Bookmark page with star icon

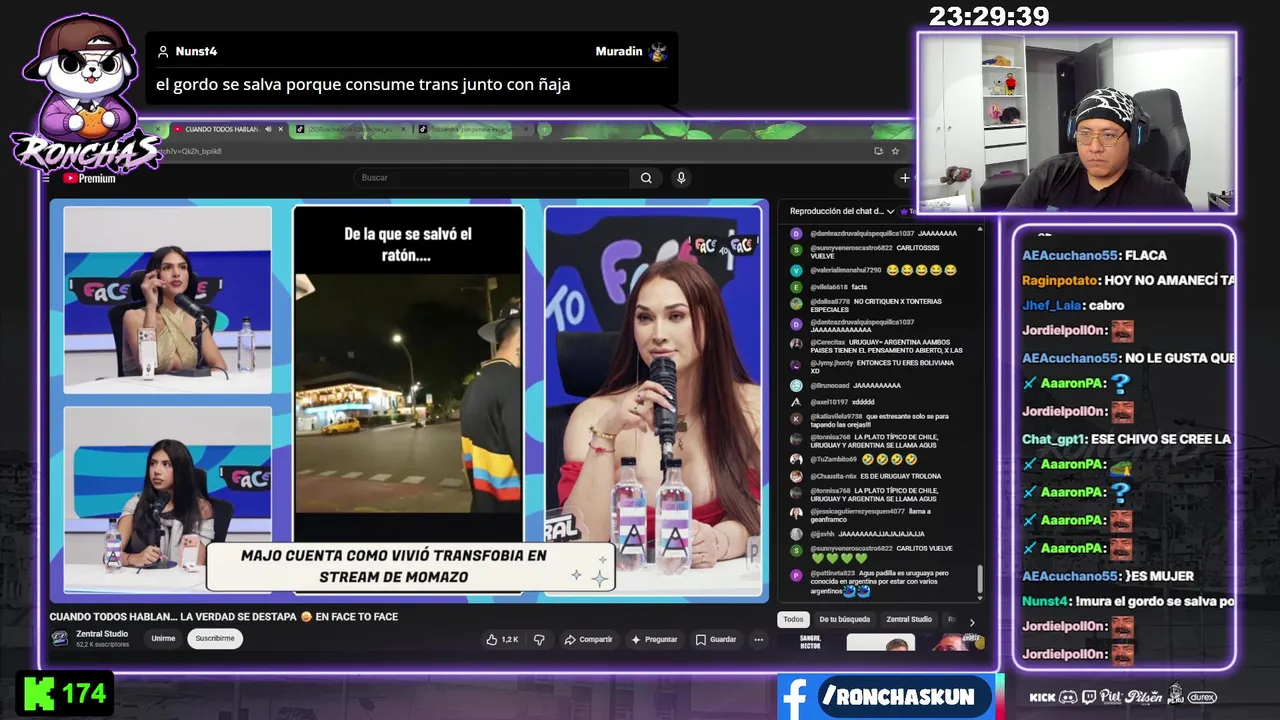[895, 151]
